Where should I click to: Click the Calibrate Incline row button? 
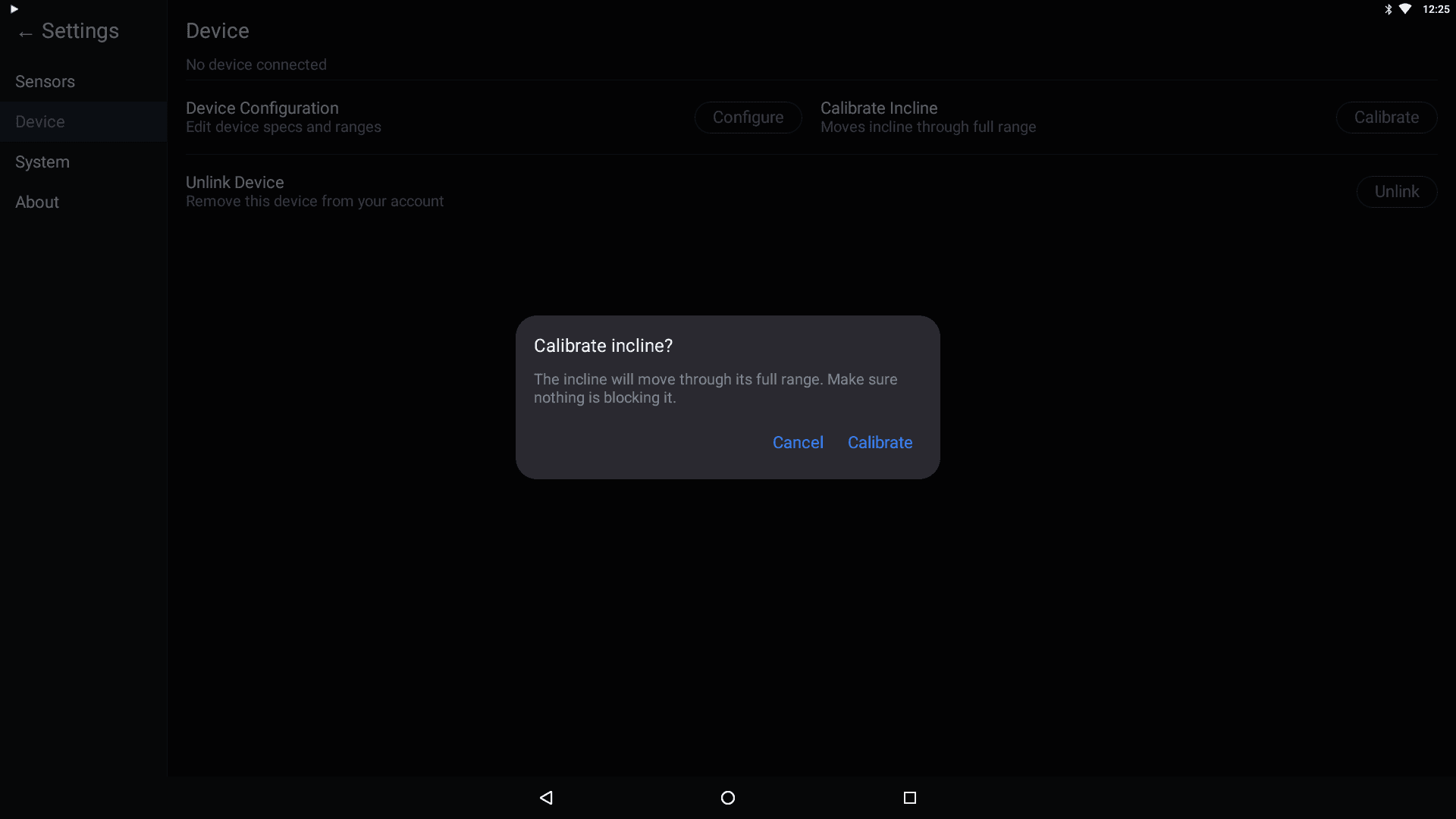pyautogui.click(x=1385, y=118)
